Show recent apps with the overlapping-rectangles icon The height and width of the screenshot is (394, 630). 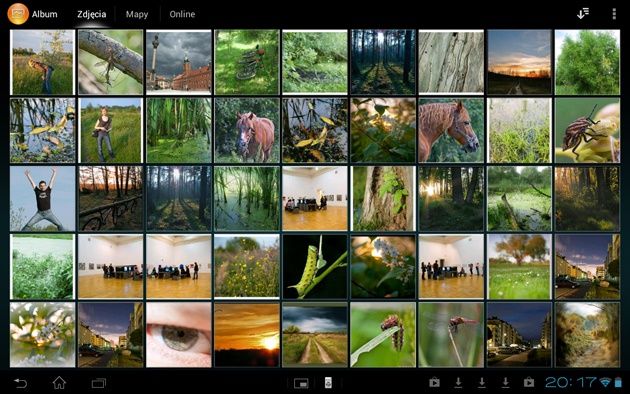[98, 383]
